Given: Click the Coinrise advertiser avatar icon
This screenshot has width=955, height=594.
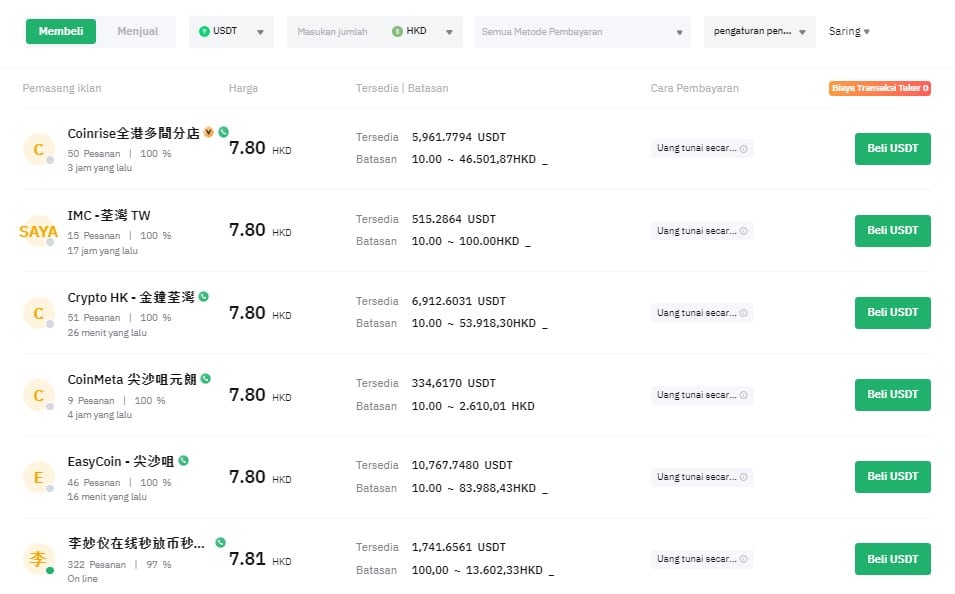Looking at the screenshot, I should tap(38, 149).
